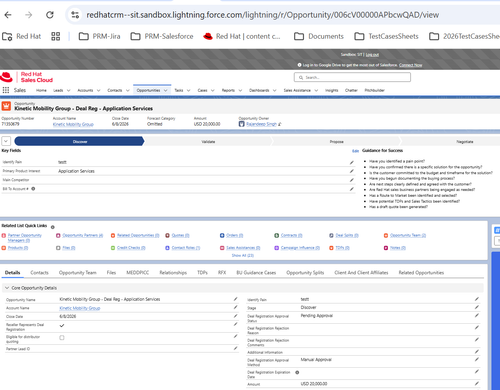500x390 pixels.
Task: Switch to the MEDDPICC tab
Action: point(138,273)
